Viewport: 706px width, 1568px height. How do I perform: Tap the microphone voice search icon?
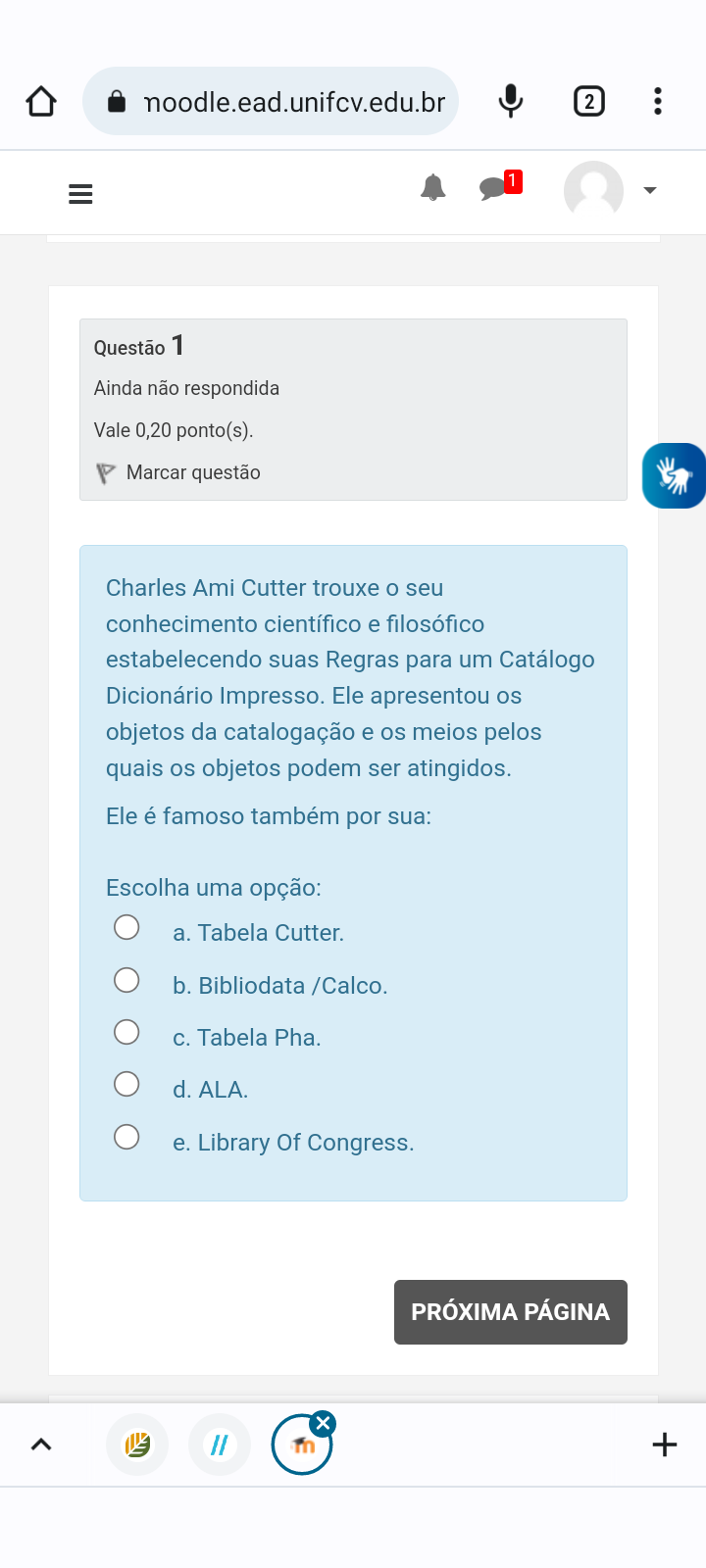tap(511, 101)
